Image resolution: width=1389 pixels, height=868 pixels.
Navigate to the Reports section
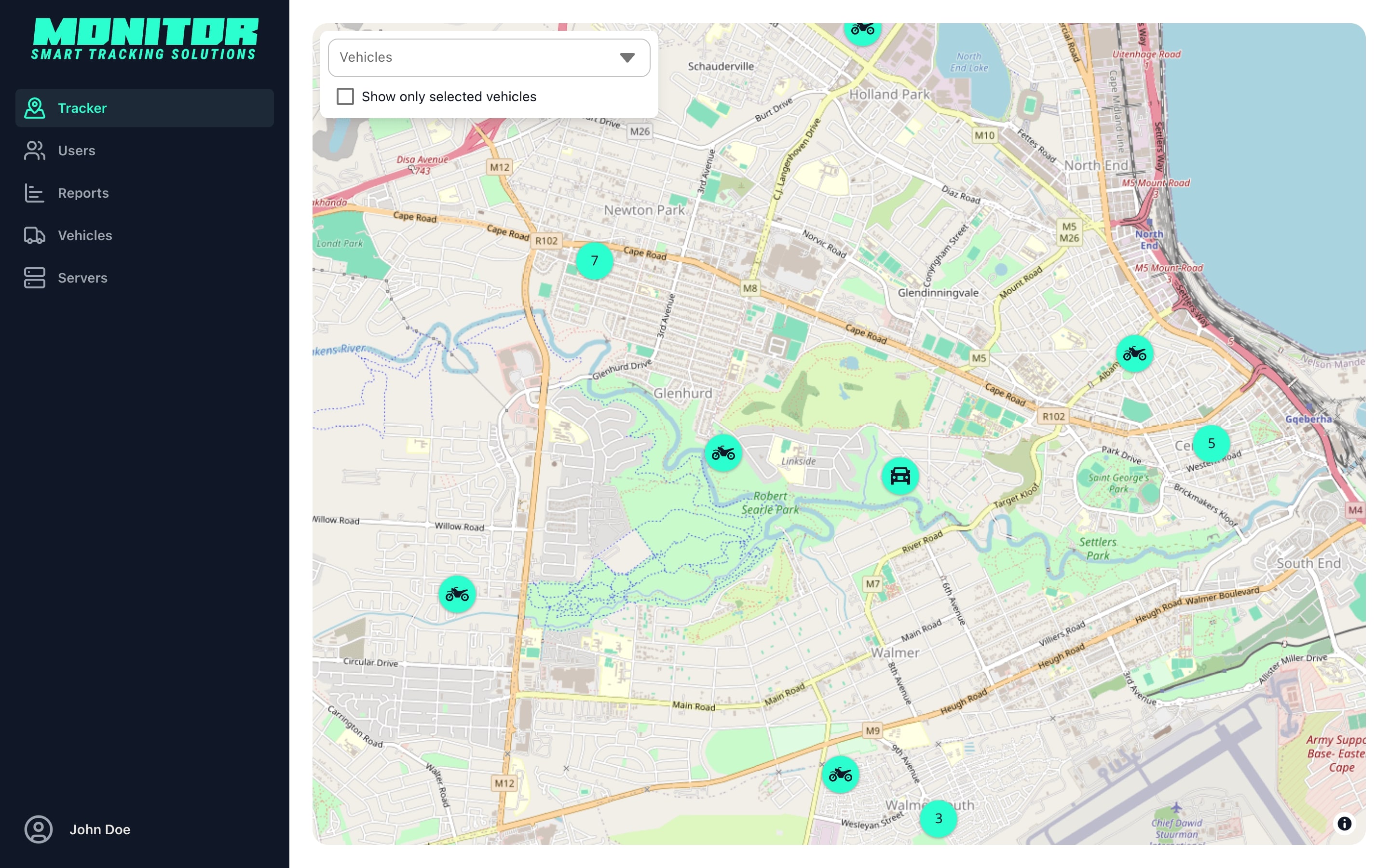click(83, 193)
